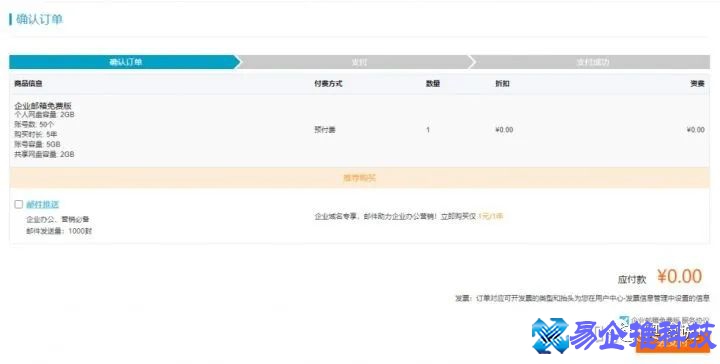Click the orange submit button under the agreement
Image resolution: width=720 pixels, height=364 pixels.
click(673, 342)
